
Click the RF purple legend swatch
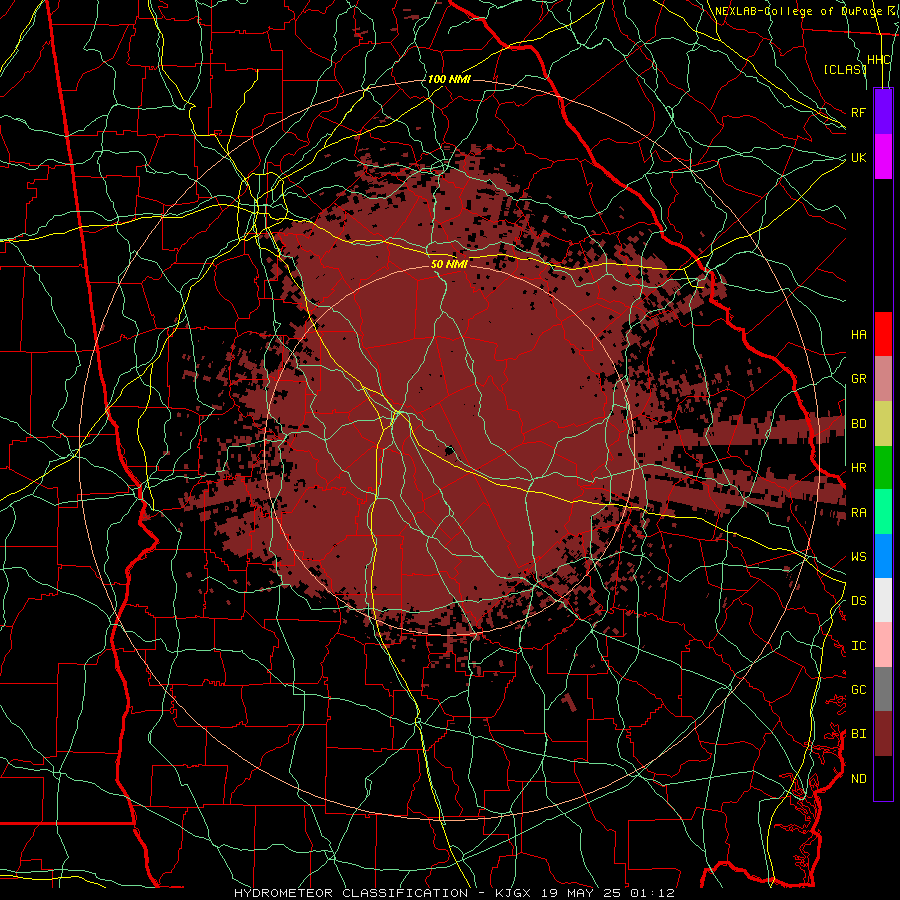[883, 112]
